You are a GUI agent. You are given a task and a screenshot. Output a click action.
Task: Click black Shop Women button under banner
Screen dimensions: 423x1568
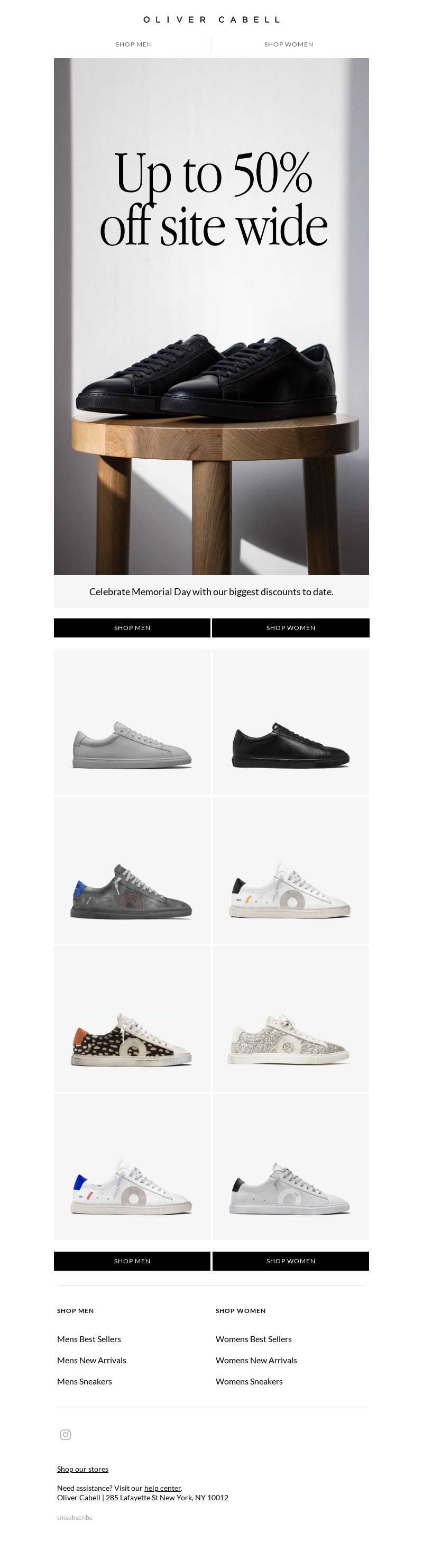tap(291, 627)
